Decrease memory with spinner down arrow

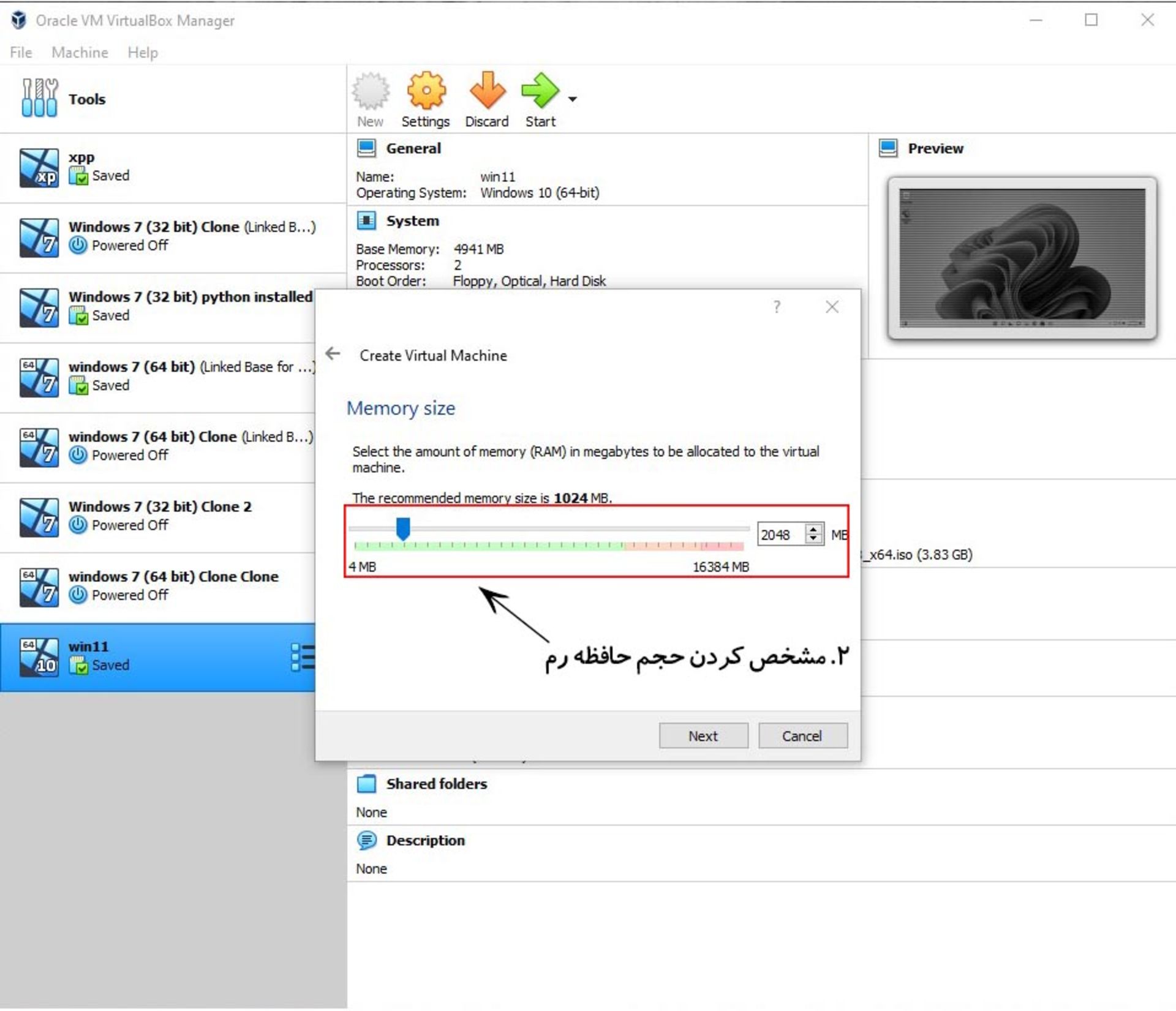813,539
